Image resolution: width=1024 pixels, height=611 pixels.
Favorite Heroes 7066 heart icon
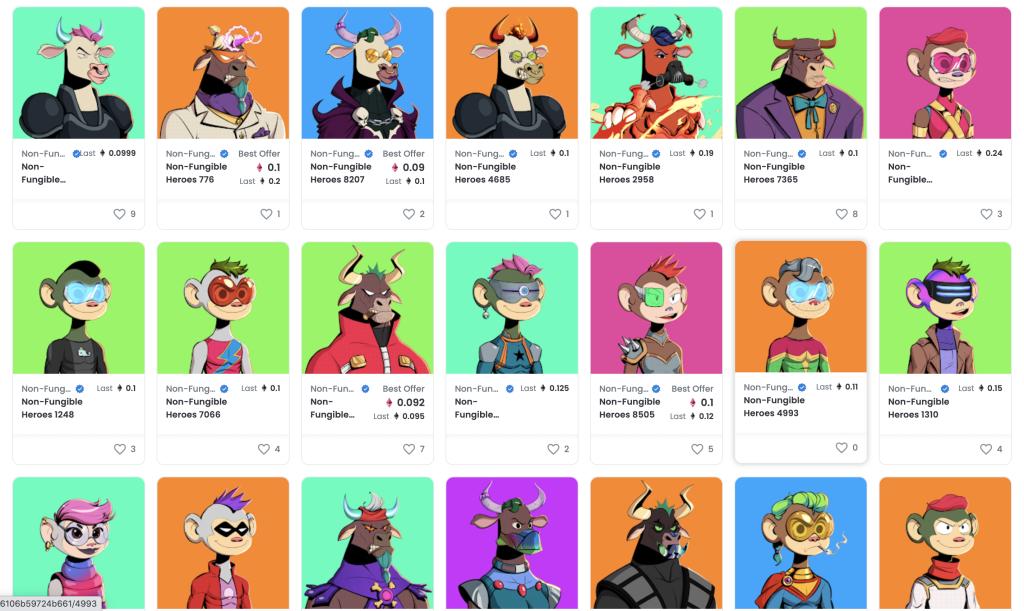pyautogui.click(x=264, y=448)
